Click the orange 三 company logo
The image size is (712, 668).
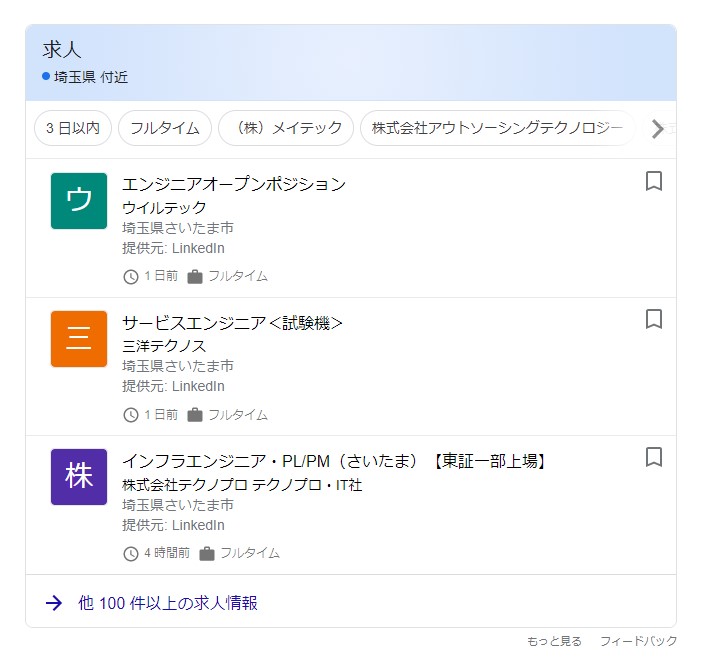pos(79,339)
